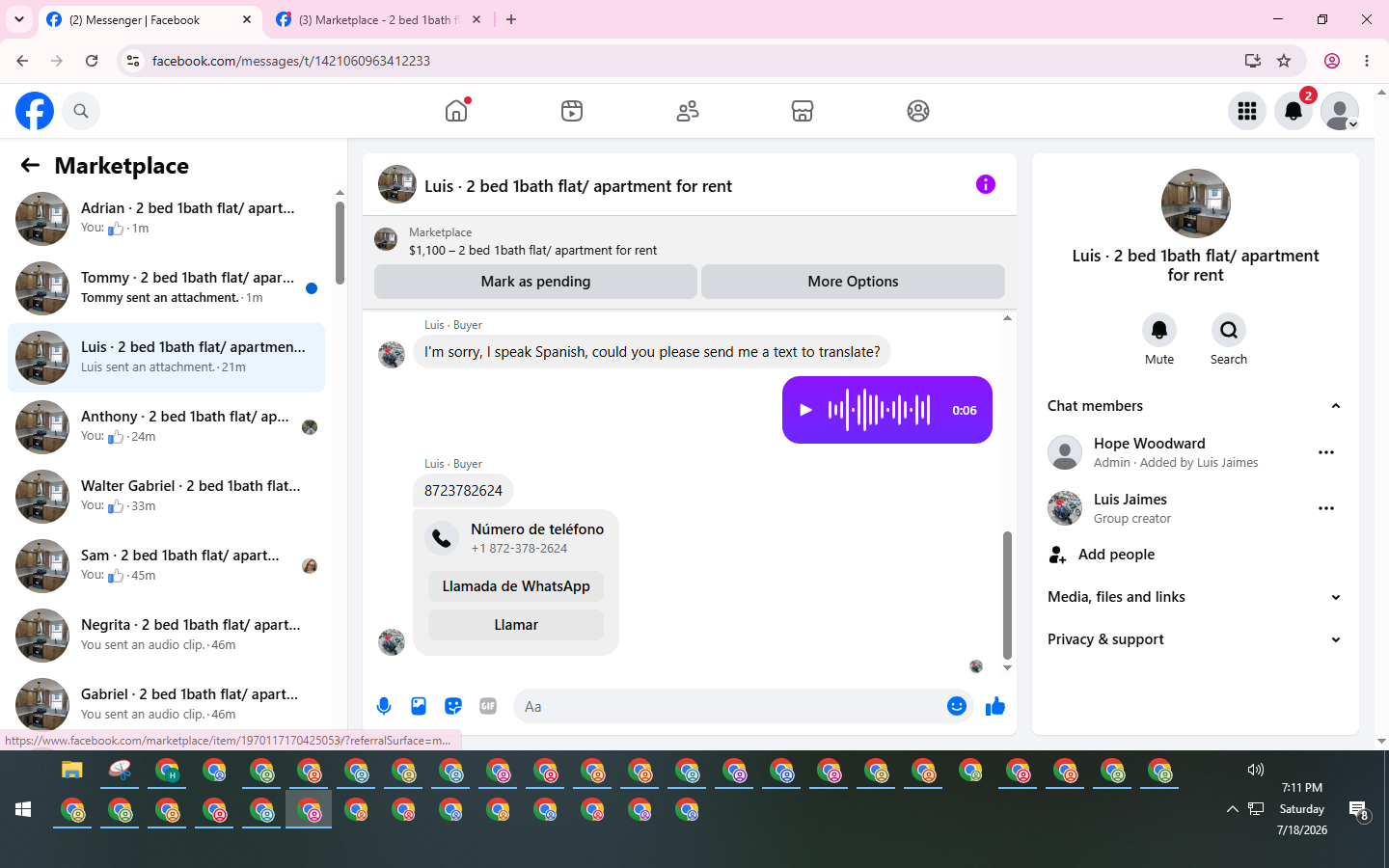This screenshot has width=1389, height=868.
Task: Mark the listing as pending
Action: 535,282
